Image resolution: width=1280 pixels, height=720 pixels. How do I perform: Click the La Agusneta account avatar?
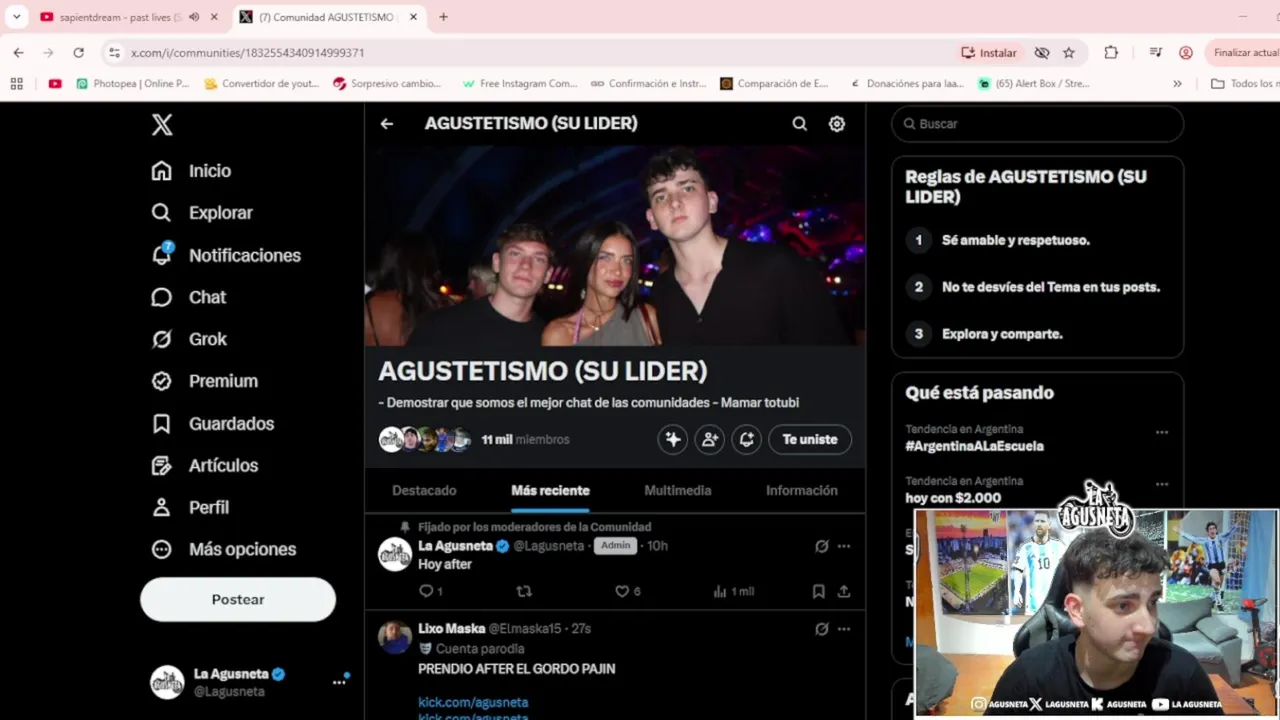tap(167, 682)
